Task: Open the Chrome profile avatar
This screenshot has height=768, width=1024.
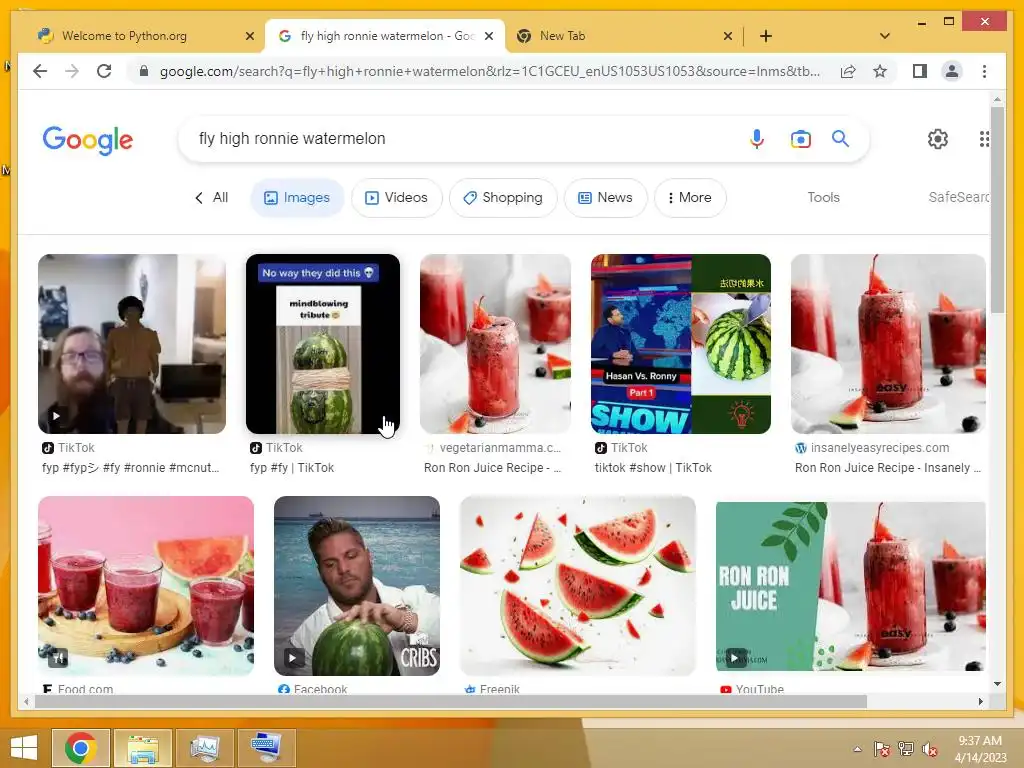Action: pyautogui.click(x=952, y=71)
